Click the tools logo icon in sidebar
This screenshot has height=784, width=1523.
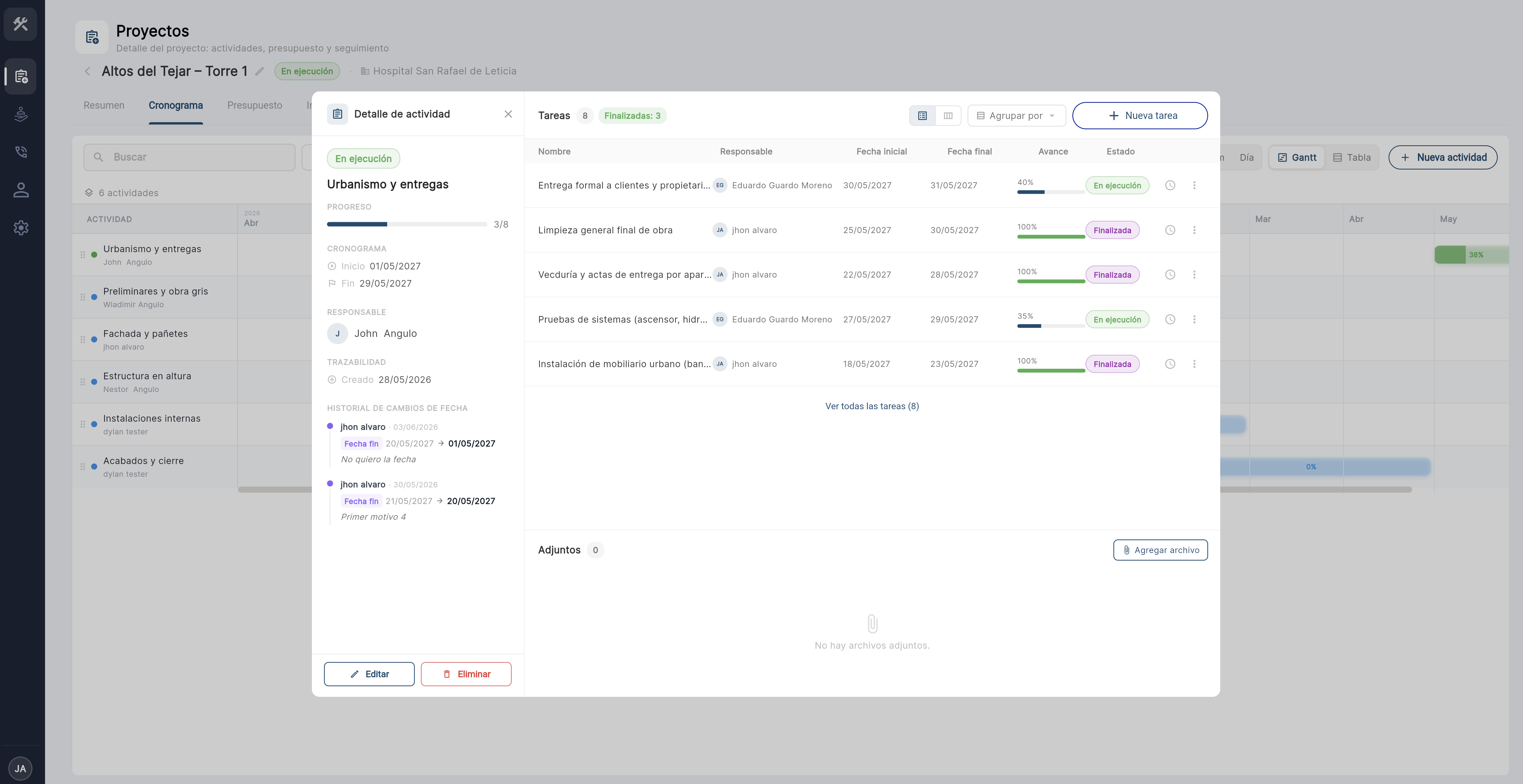tap(21, 24)
